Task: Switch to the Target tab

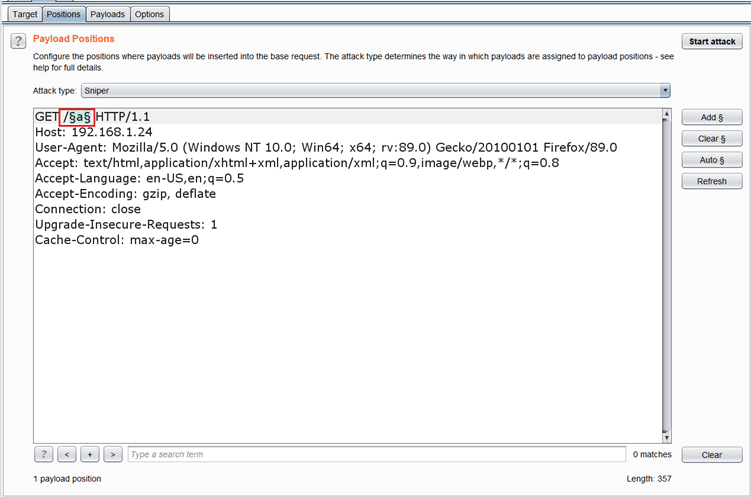Action: 24,14
